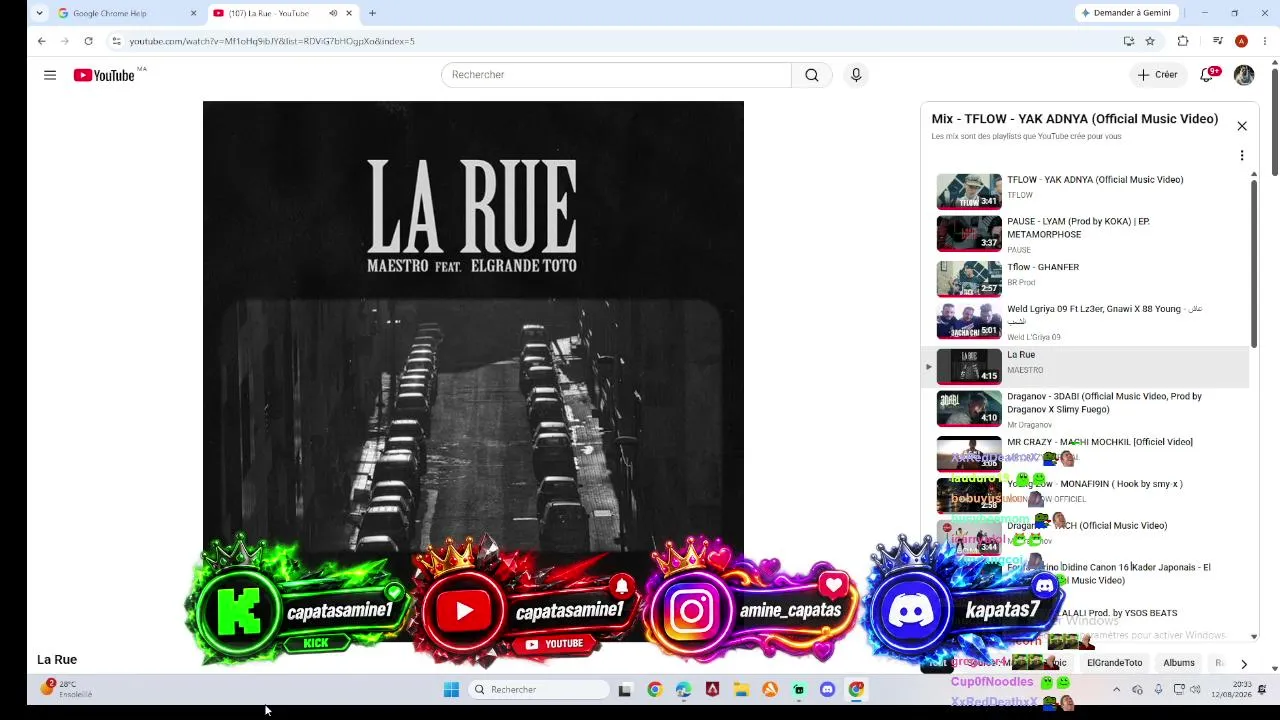The image size is (1280, 720).
Task: Open the weather widget showing 28°C
Action: (66, 689)
